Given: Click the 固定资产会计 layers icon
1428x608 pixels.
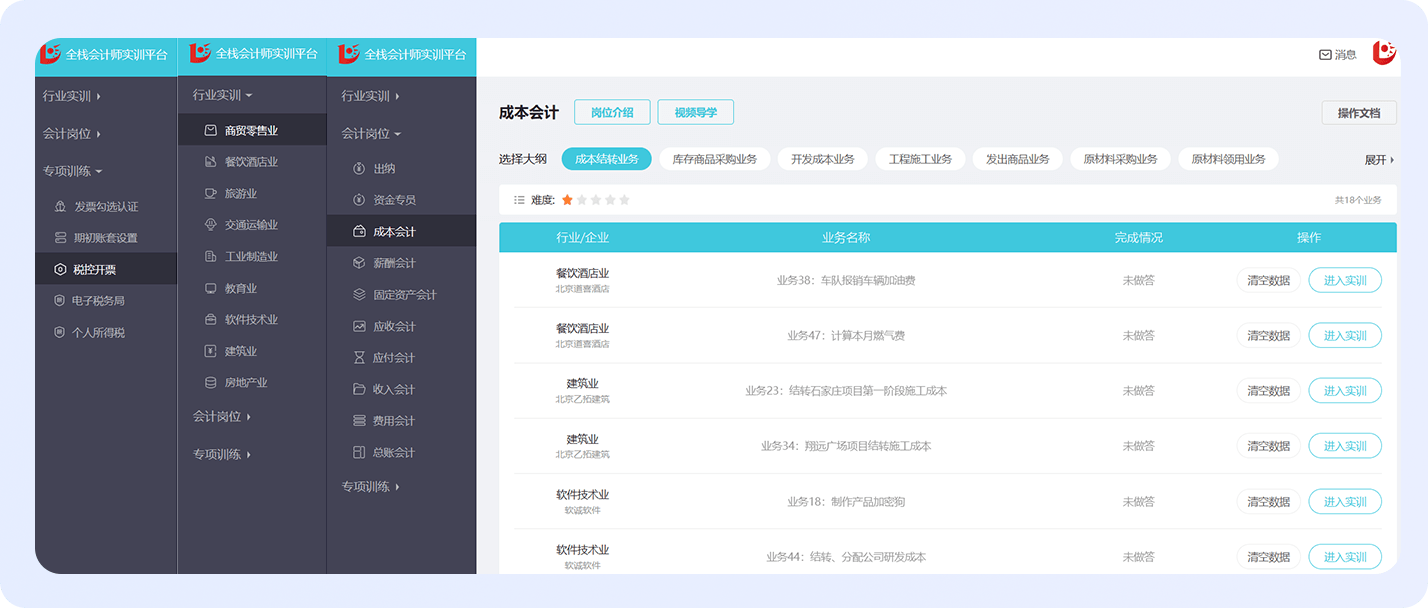Looking at the screenshot, I should [x=359, y=295].
